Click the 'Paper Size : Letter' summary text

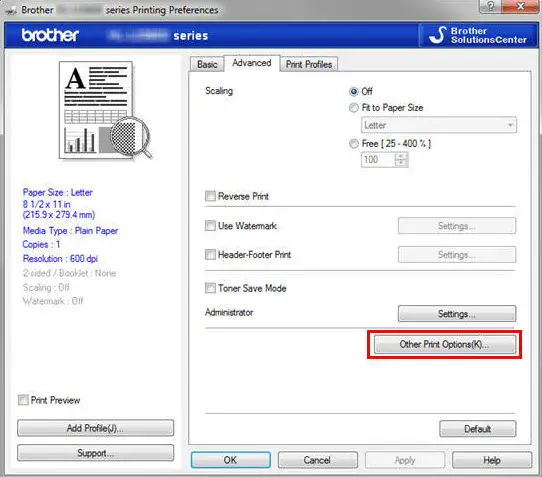58,193
